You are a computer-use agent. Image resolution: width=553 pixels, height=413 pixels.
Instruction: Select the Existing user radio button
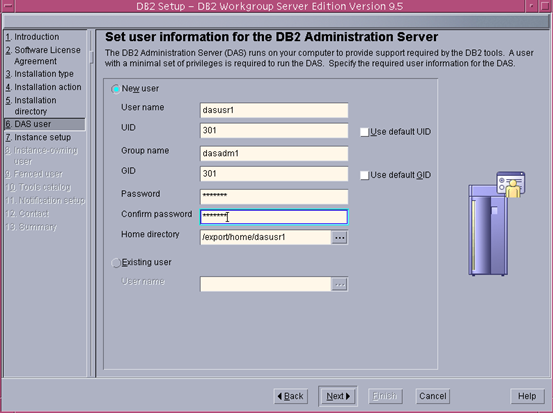[x=116, y=263]
